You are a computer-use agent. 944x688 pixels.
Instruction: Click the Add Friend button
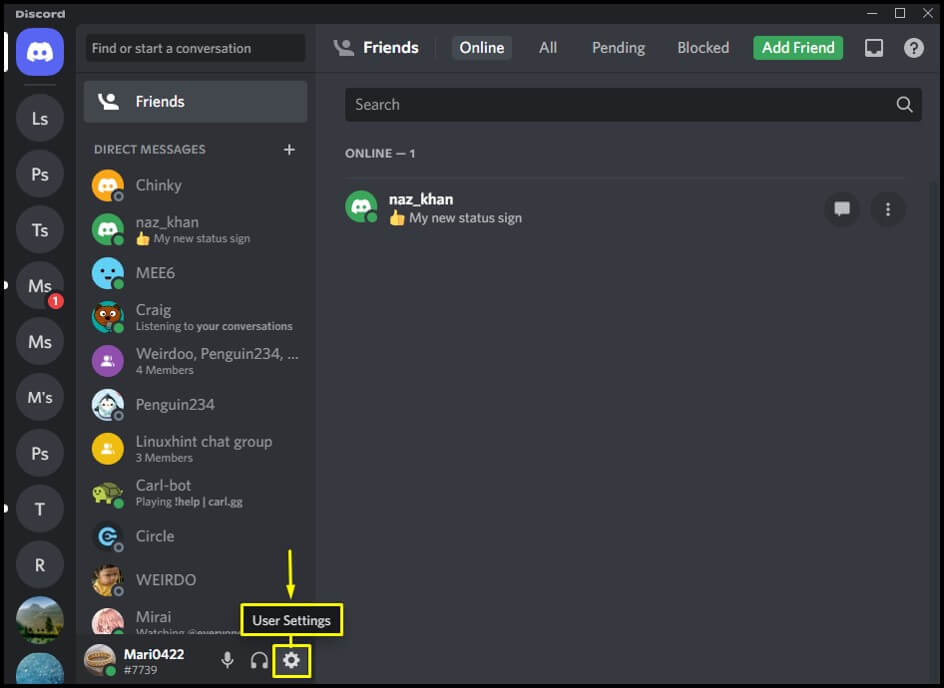pos(798,48)
